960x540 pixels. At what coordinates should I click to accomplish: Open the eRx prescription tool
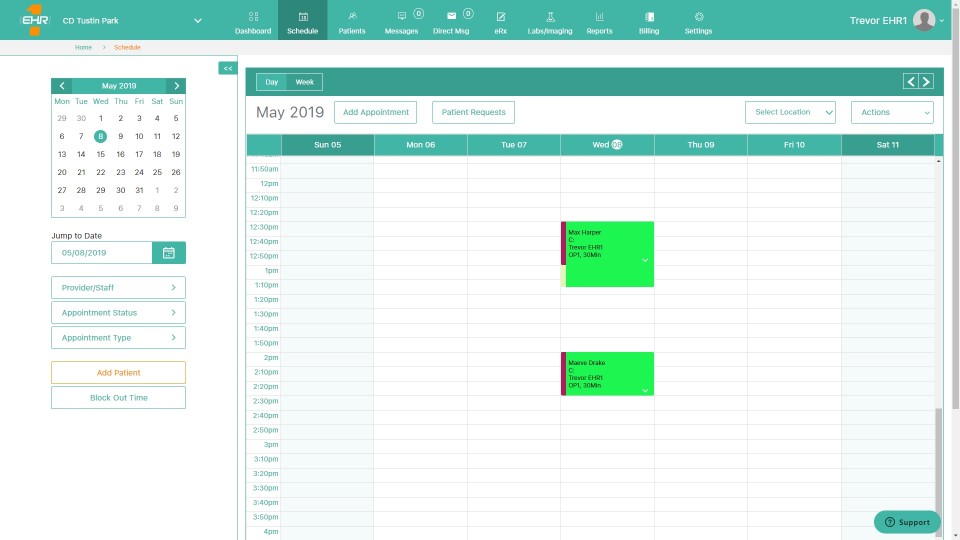(x=501, y=21)
